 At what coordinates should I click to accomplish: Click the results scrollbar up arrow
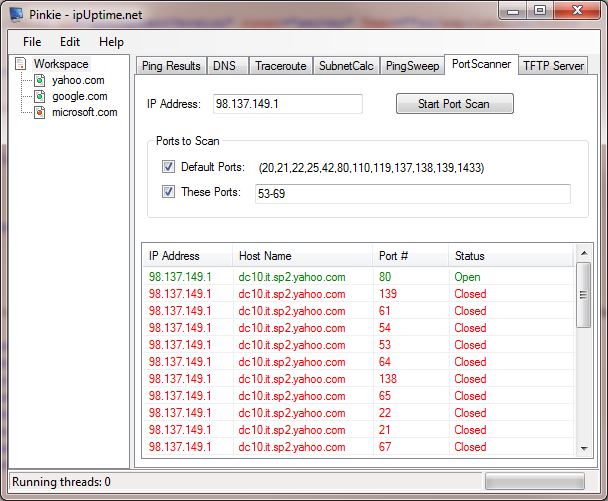pos(584,253)
